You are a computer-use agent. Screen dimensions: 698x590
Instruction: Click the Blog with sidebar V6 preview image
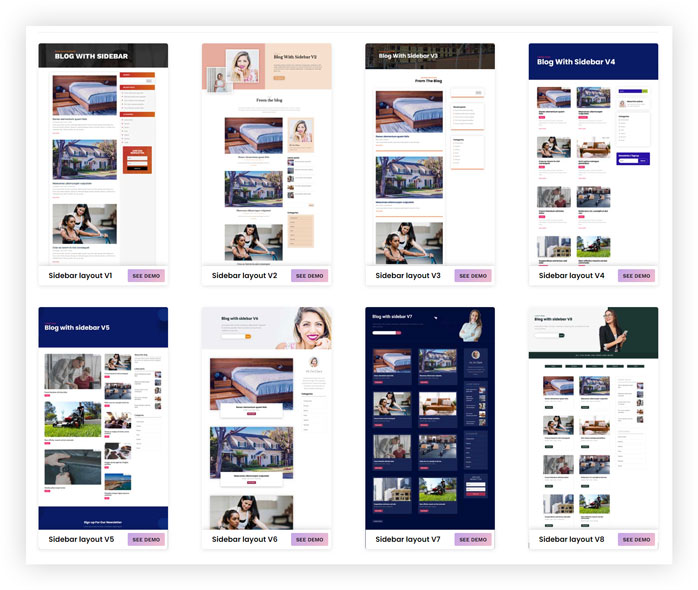point(266,418)
